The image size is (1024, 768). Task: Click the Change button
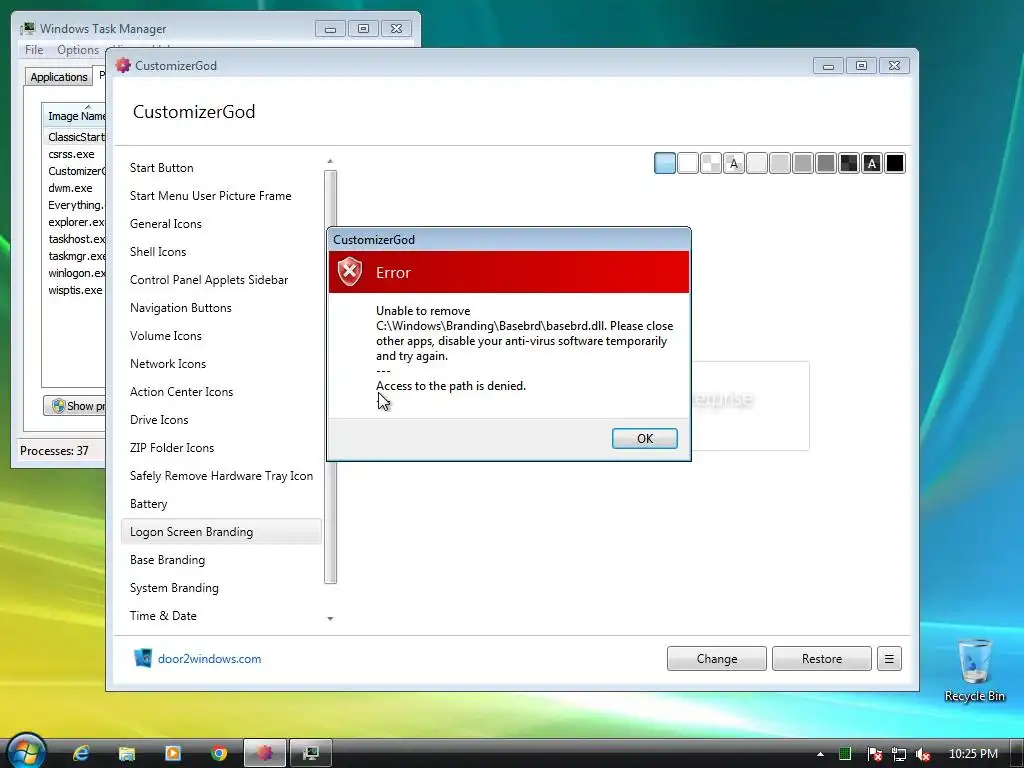[x=716, y=658]
